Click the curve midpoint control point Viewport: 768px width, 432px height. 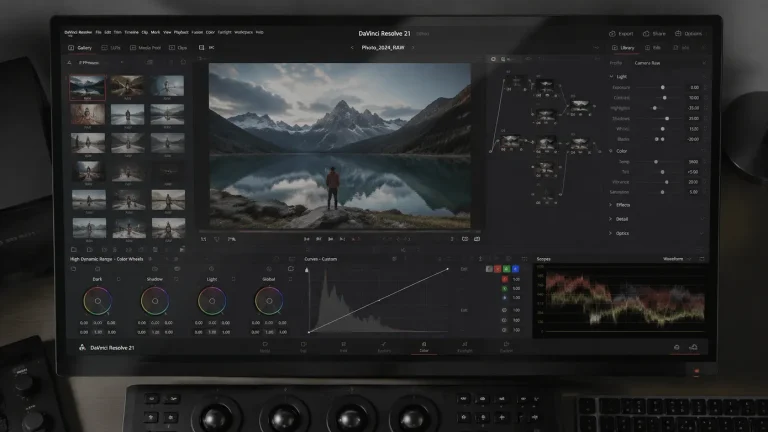380,300
